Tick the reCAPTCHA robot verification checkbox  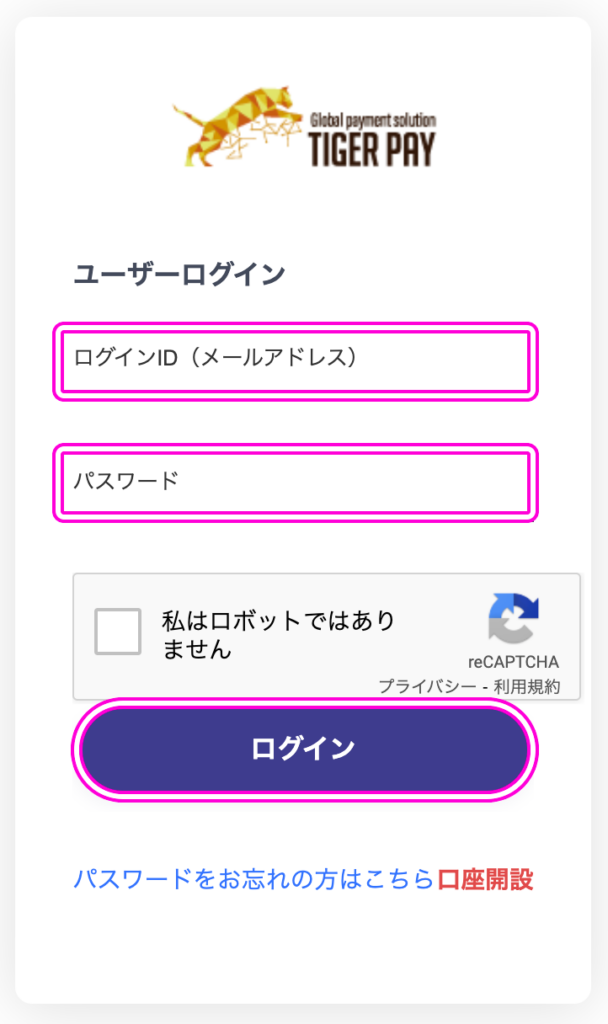118,632
